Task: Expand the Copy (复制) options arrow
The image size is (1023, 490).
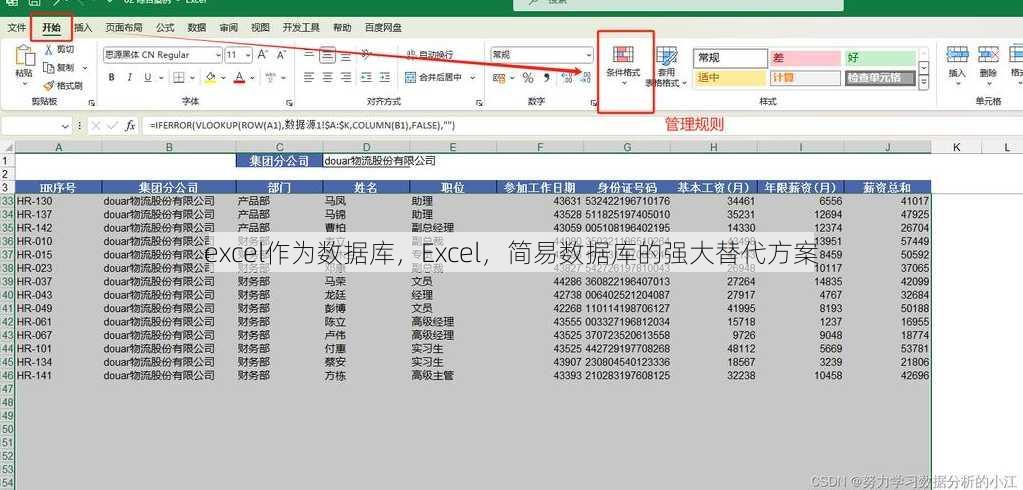Action: tap(85, 67)
